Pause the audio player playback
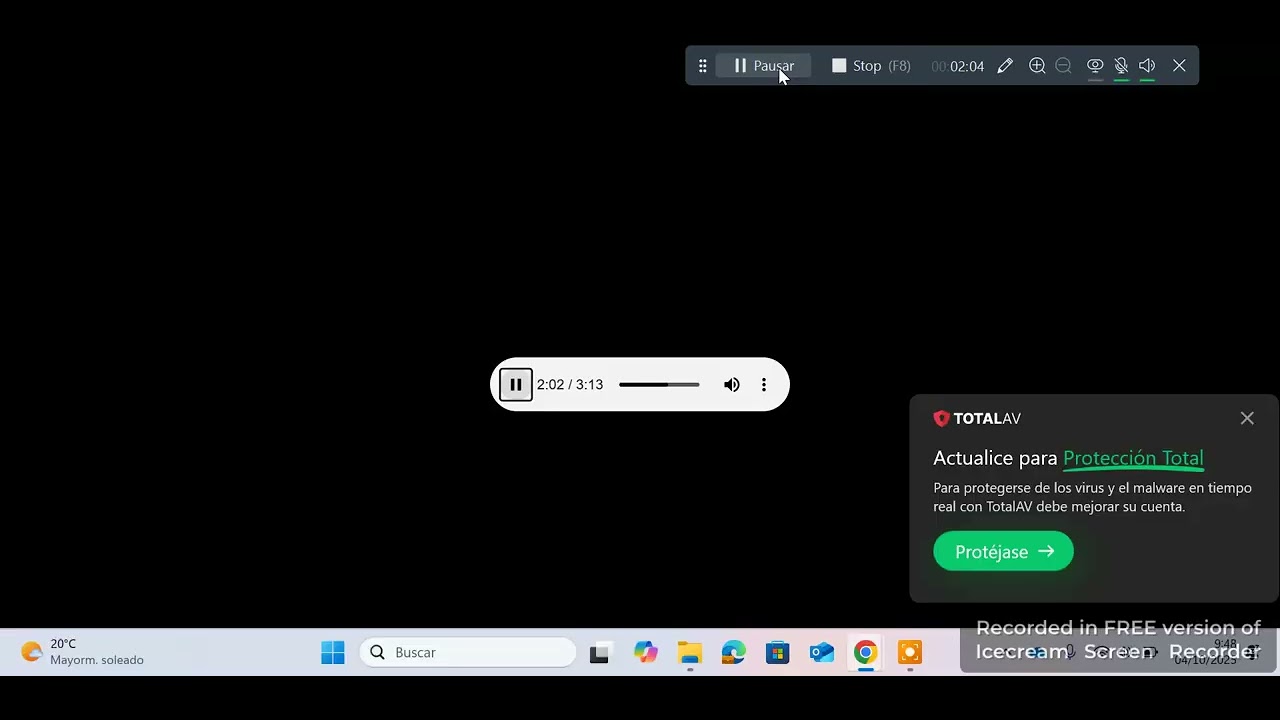This screenshot has width=1280, height=720. click(516, 384)
